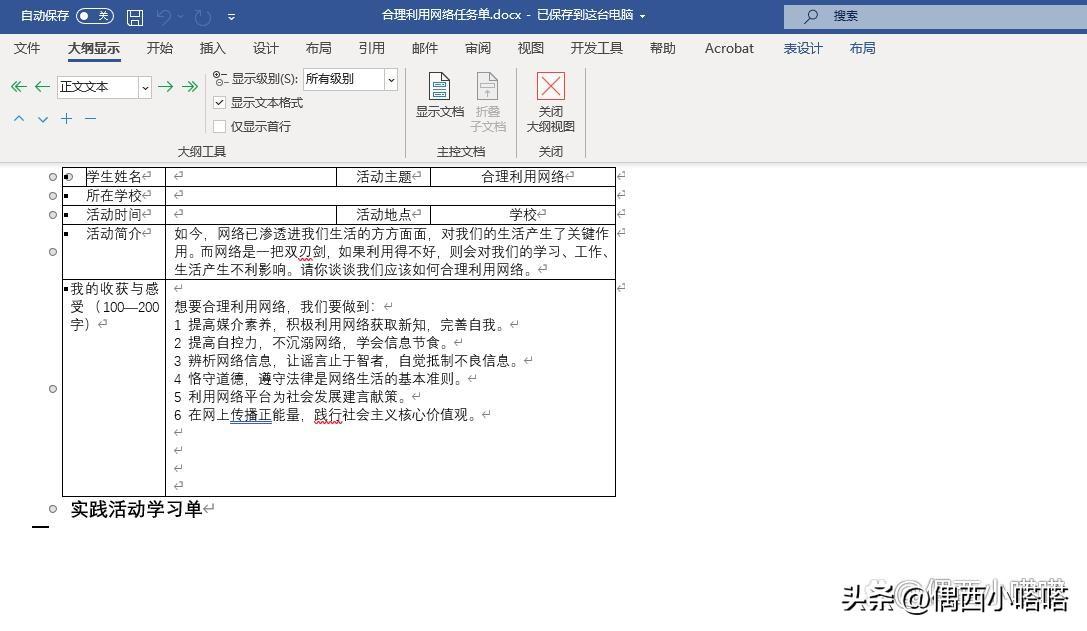This screenshot has width=1087, height=631.
Task: Expand the quick access toolbar customization menu
Action: coord(234,16)
